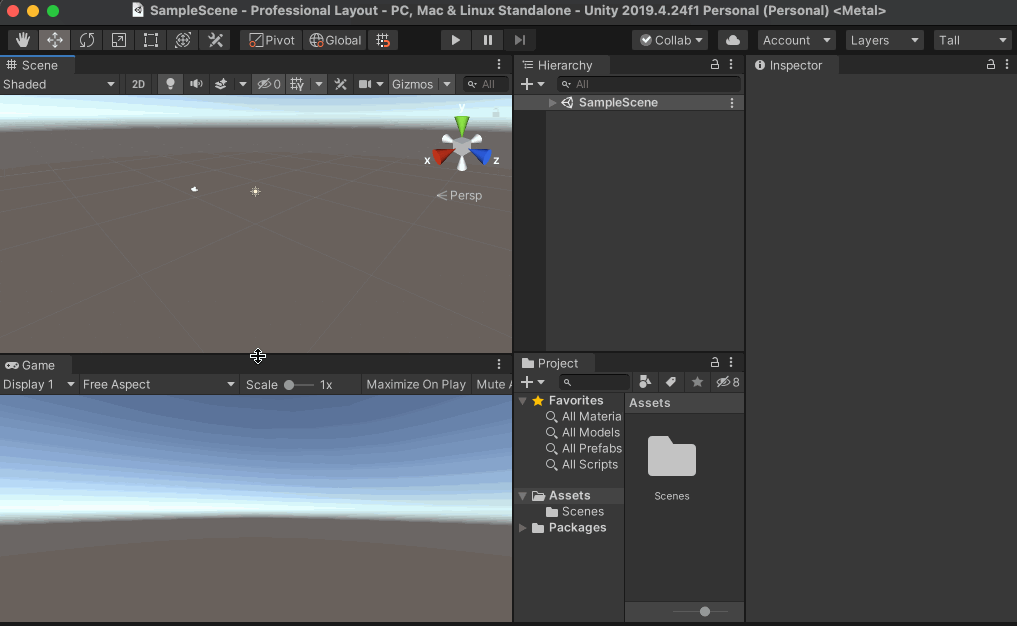Select the Move tool

[x=54, y=40]
